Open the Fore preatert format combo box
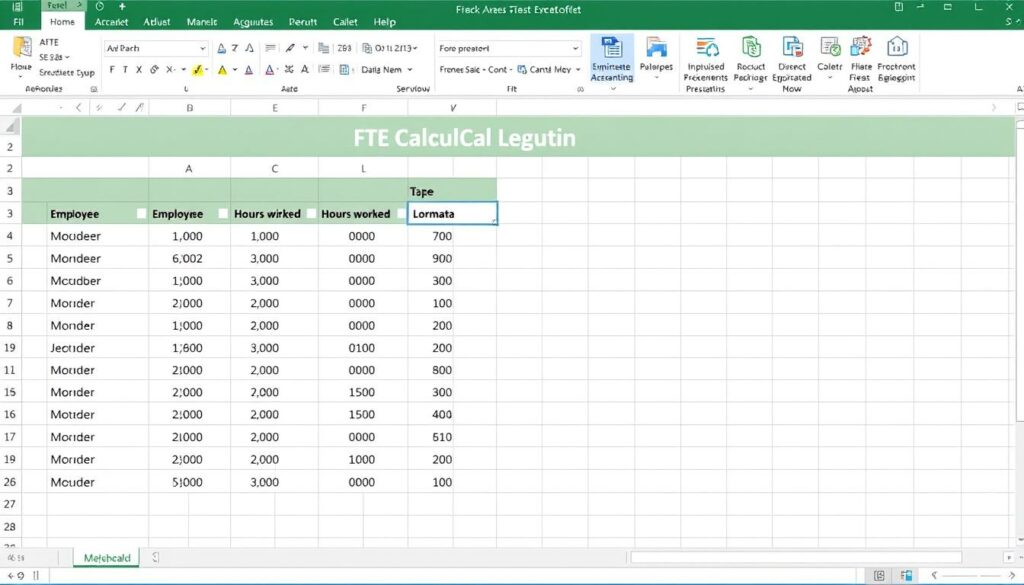This screenshot has height=585, width=1024. tap(509, 48)
